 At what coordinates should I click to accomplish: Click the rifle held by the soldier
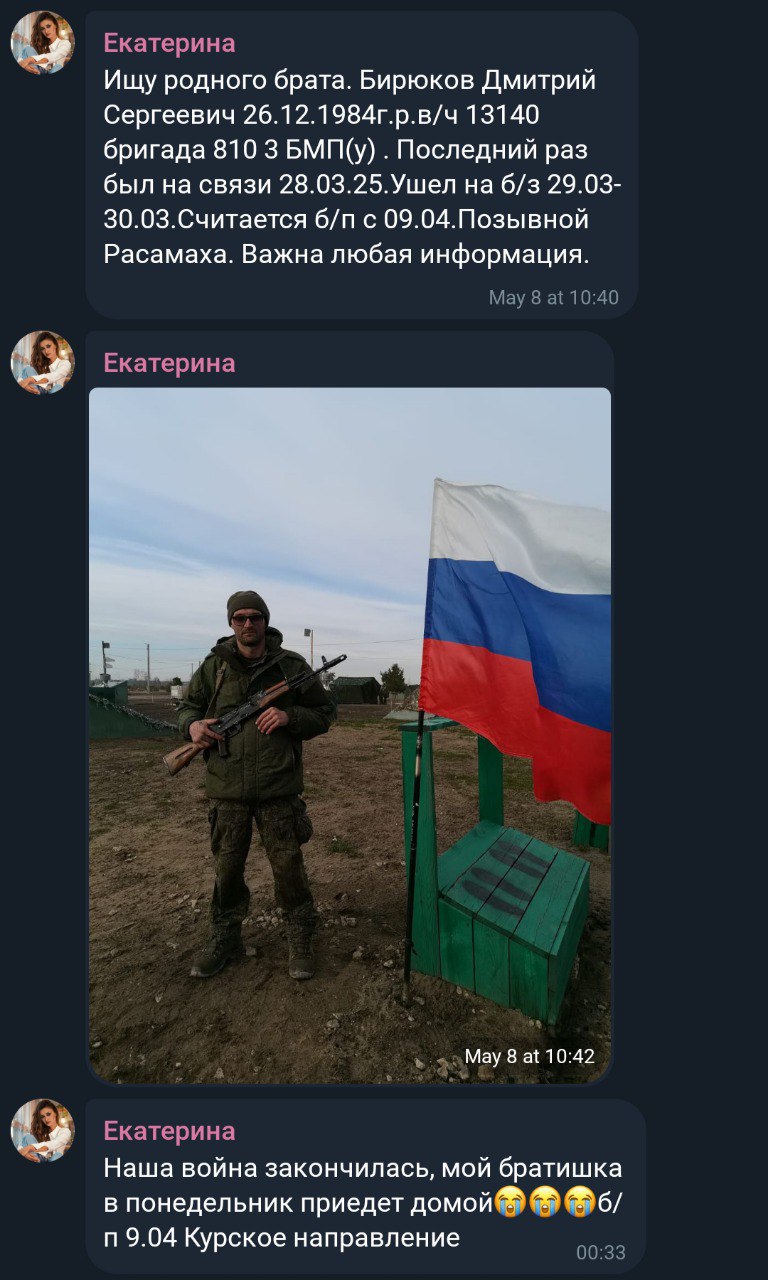[253, 711]
